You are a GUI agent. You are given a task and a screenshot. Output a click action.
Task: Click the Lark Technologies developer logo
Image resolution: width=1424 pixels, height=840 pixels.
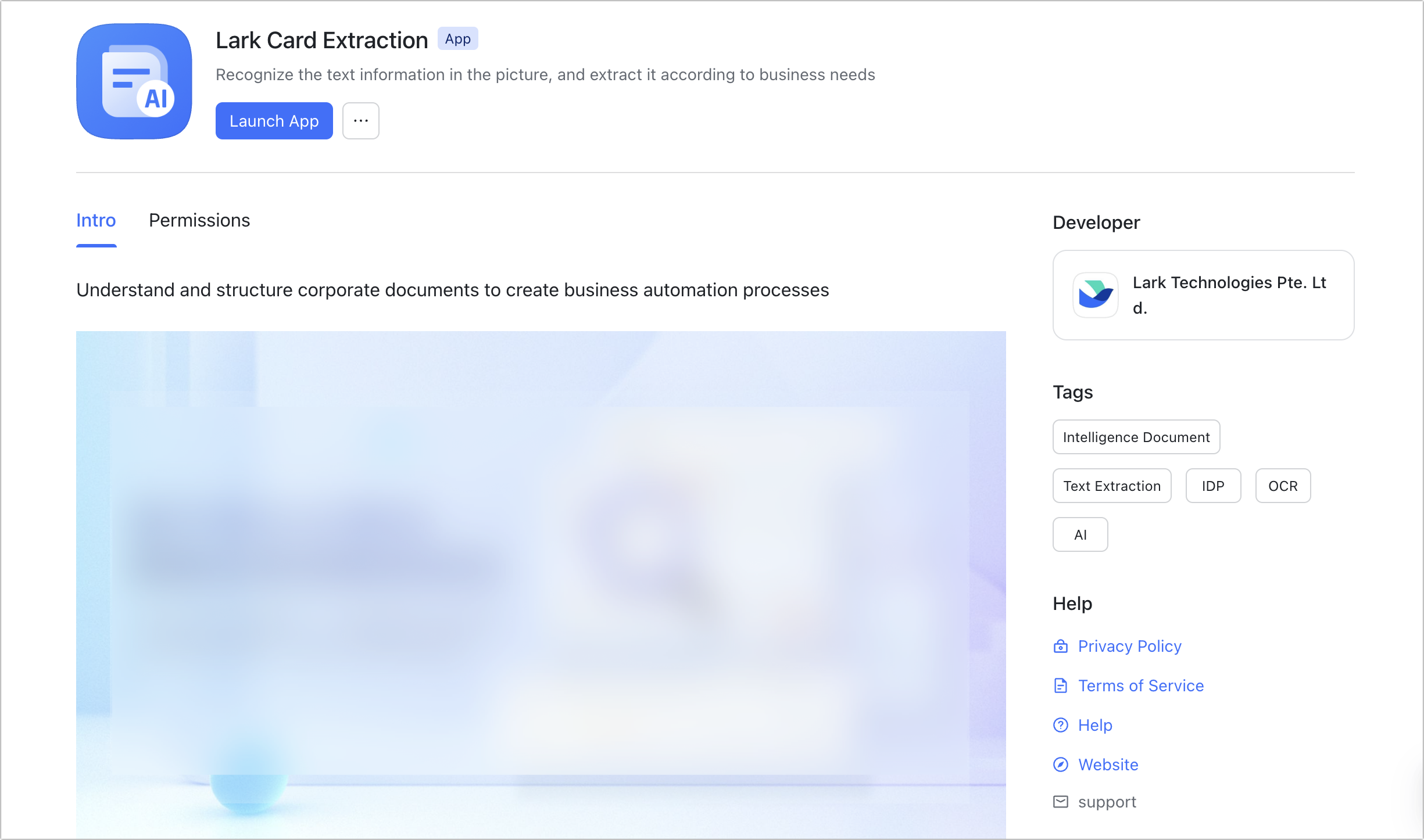[x=1094, y=295]
